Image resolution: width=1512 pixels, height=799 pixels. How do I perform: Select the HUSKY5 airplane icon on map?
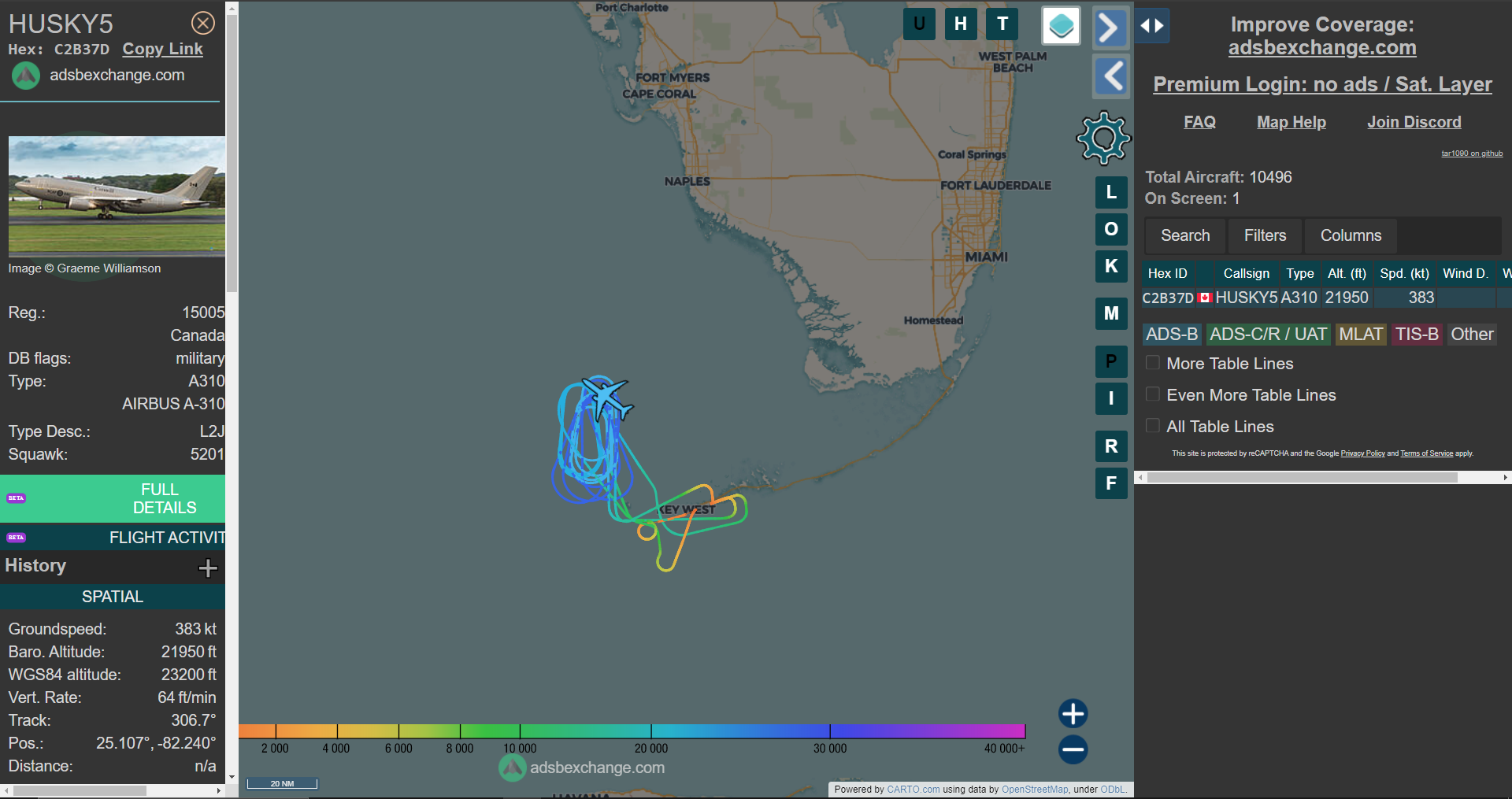(606, 398)
